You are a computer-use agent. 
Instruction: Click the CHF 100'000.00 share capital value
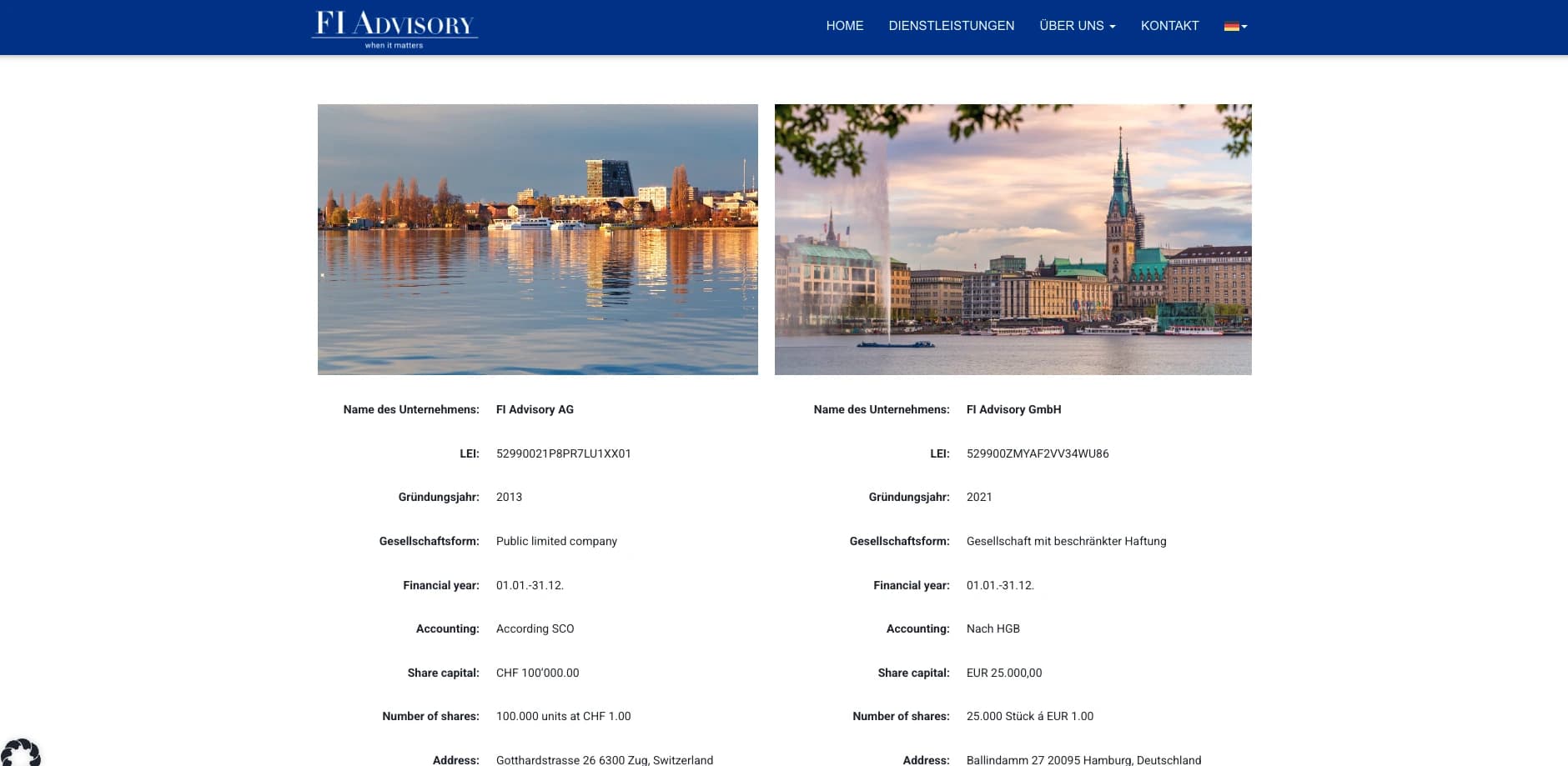point(537,673)
